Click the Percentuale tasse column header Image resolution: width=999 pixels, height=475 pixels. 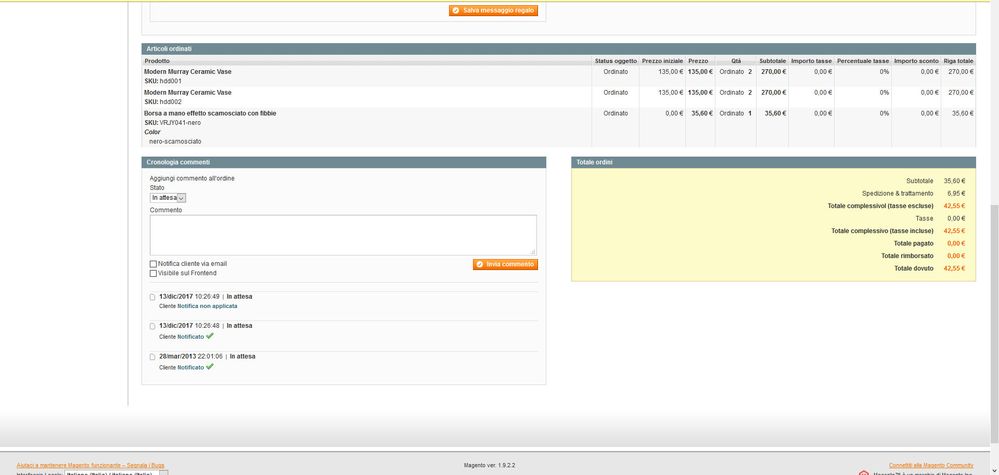pos(863,61)
